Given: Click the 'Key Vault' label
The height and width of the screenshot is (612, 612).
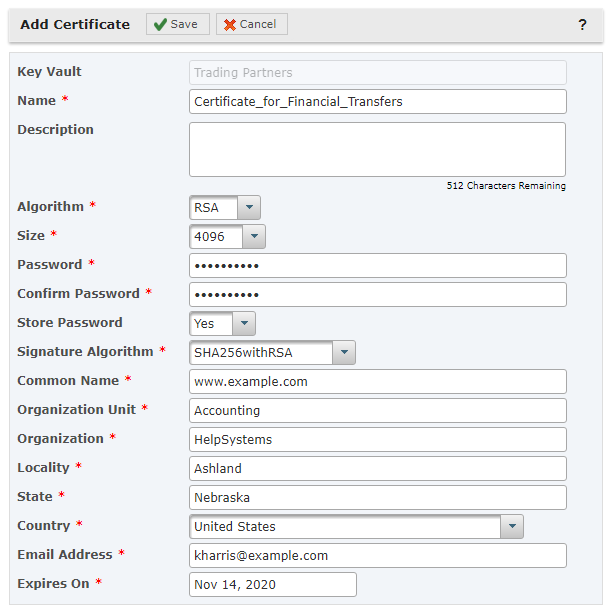Looking at the screenshot, I should coord(49,71).
